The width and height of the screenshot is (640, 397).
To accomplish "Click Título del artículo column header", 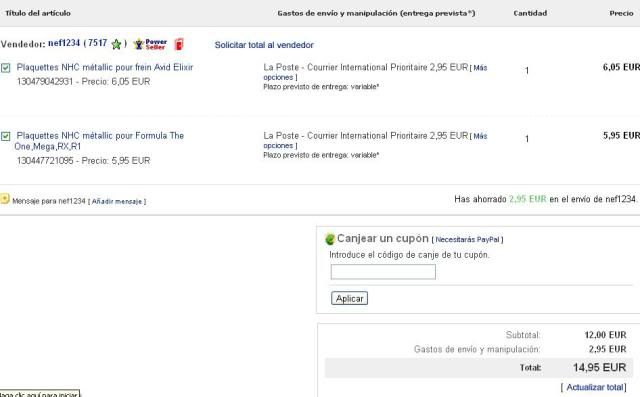I will (38, 13).
